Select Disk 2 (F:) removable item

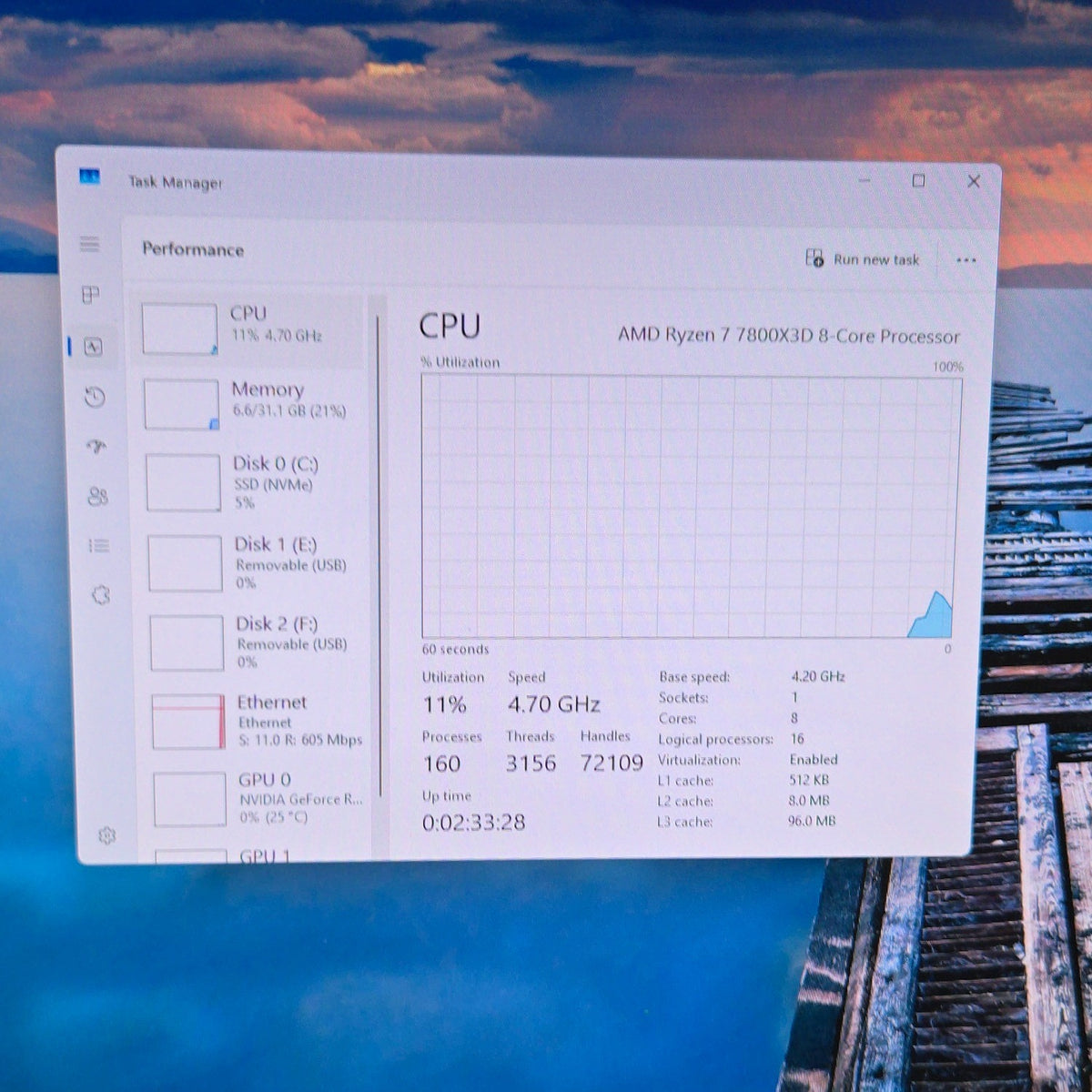254,642
